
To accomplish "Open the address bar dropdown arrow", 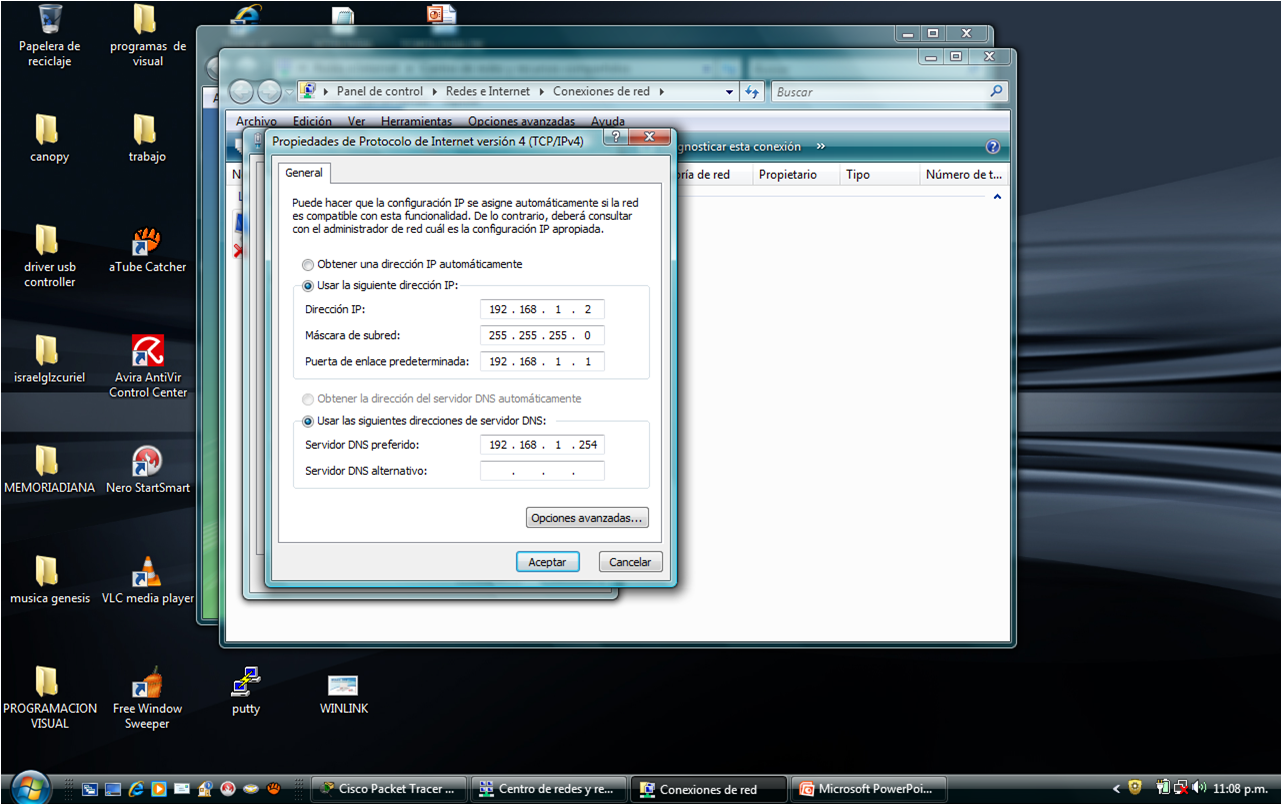I will [727, 91].
